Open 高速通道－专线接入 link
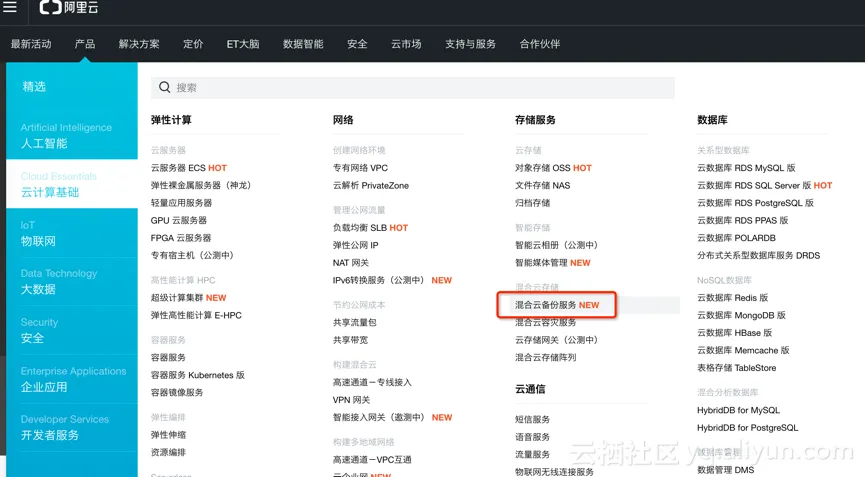Screen dimensions: 865x477 [372, 382]
